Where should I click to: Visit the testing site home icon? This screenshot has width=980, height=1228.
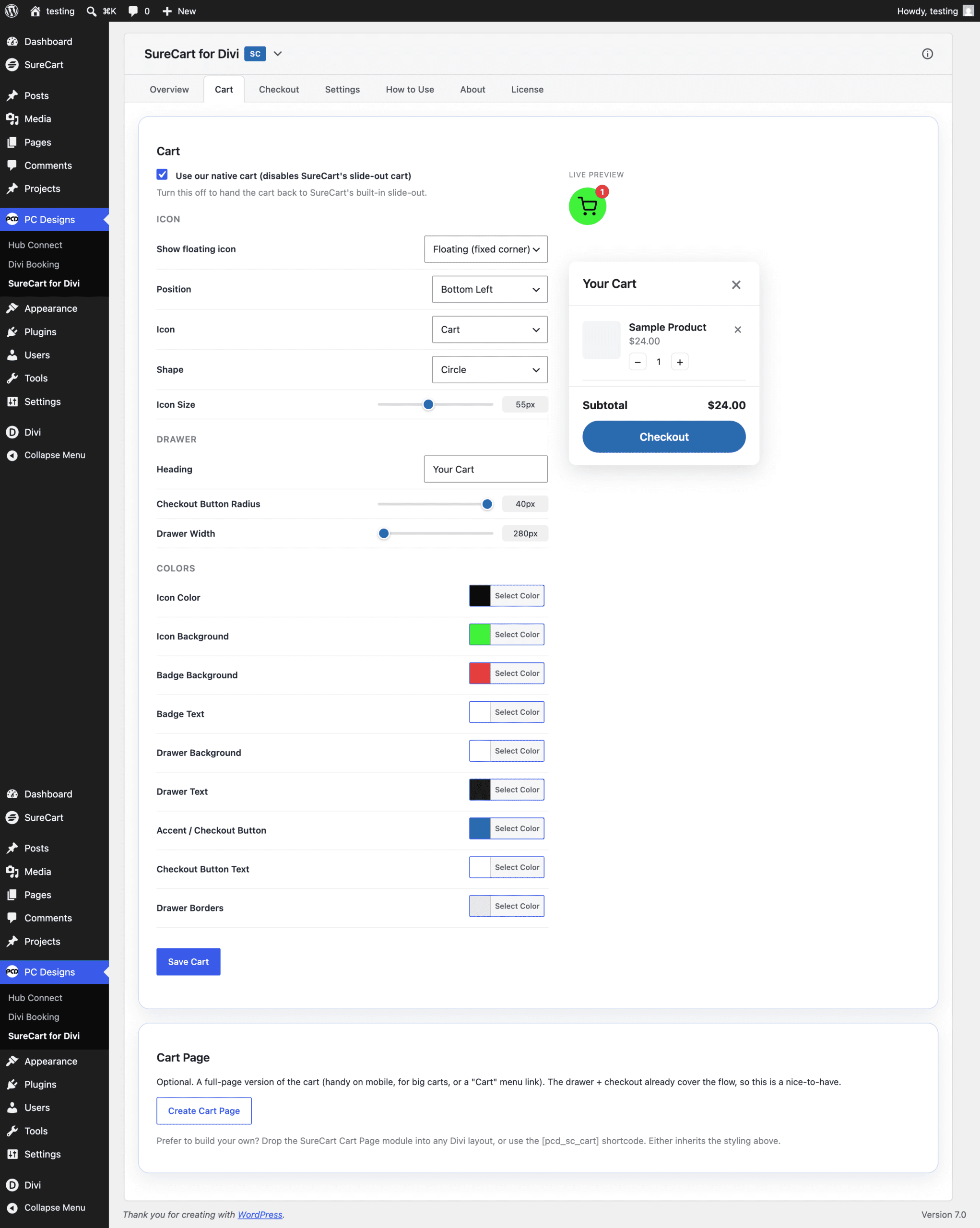click(35, 11)
